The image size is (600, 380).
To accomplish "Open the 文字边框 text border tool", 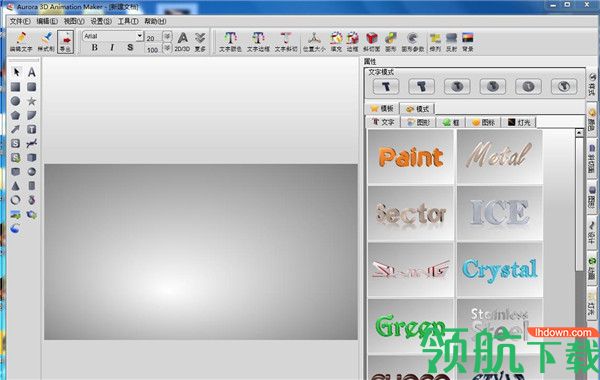I will [x=258, y=42].
